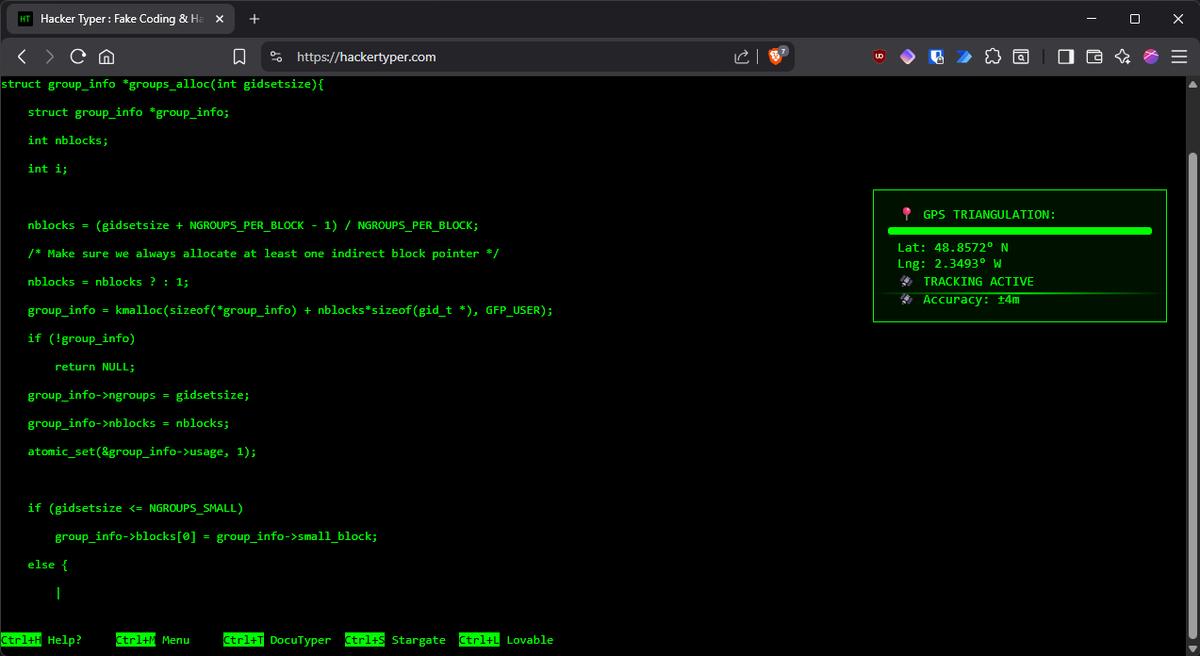
Task: Click the GPS TRIANGULATION heading
Action: (989, 215)
